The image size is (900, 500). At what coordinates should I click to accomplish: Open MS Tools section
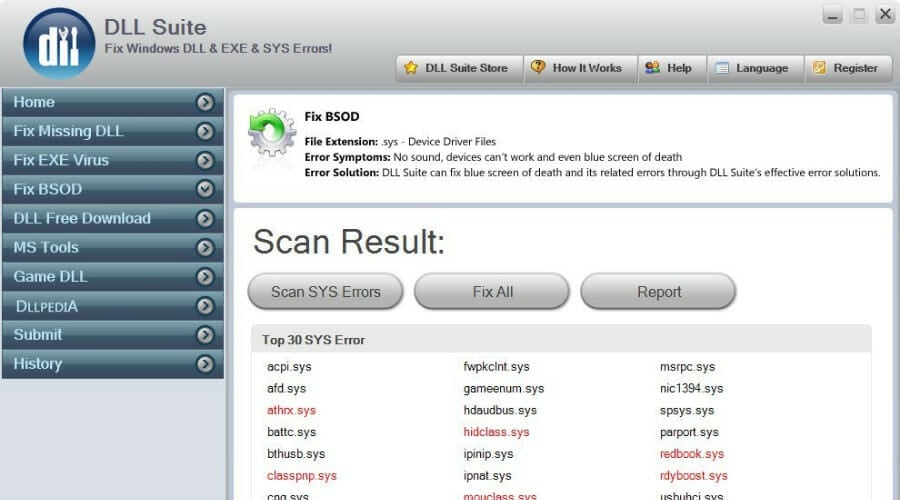[113, 247]
